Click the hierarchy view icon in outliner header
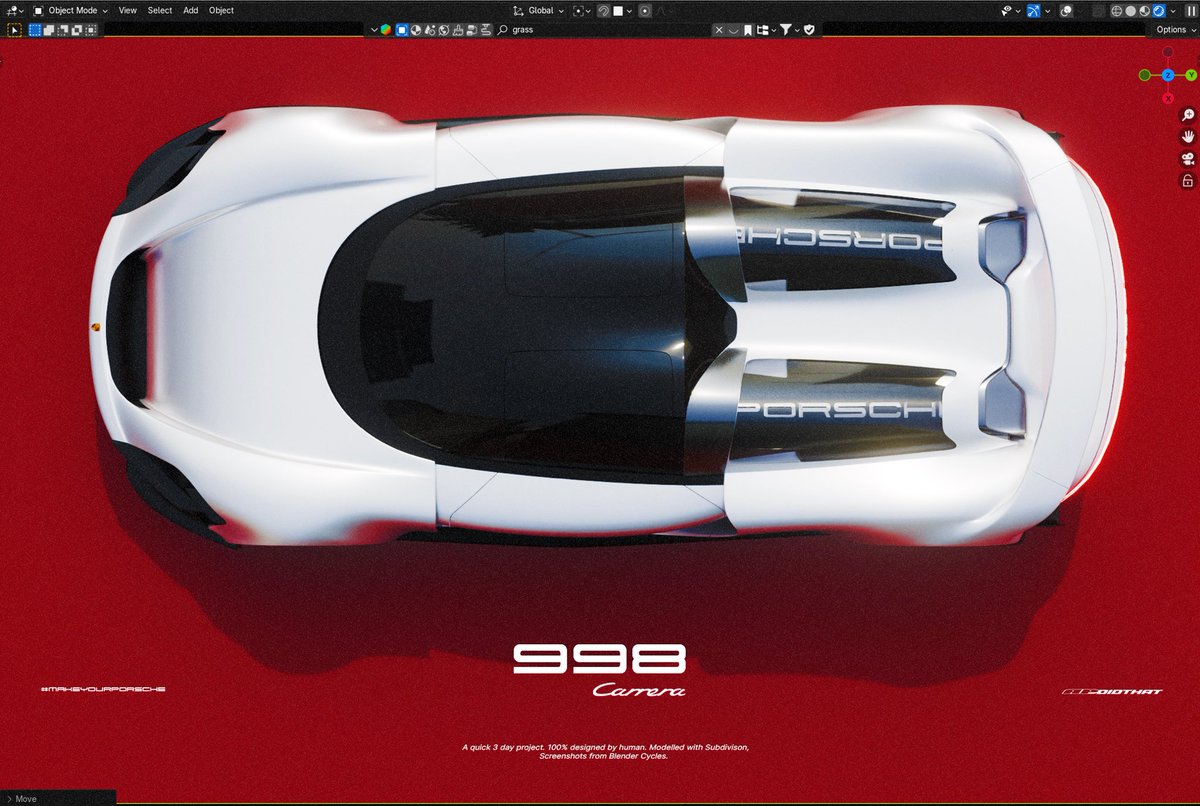1200x806 pixels. 765,30
